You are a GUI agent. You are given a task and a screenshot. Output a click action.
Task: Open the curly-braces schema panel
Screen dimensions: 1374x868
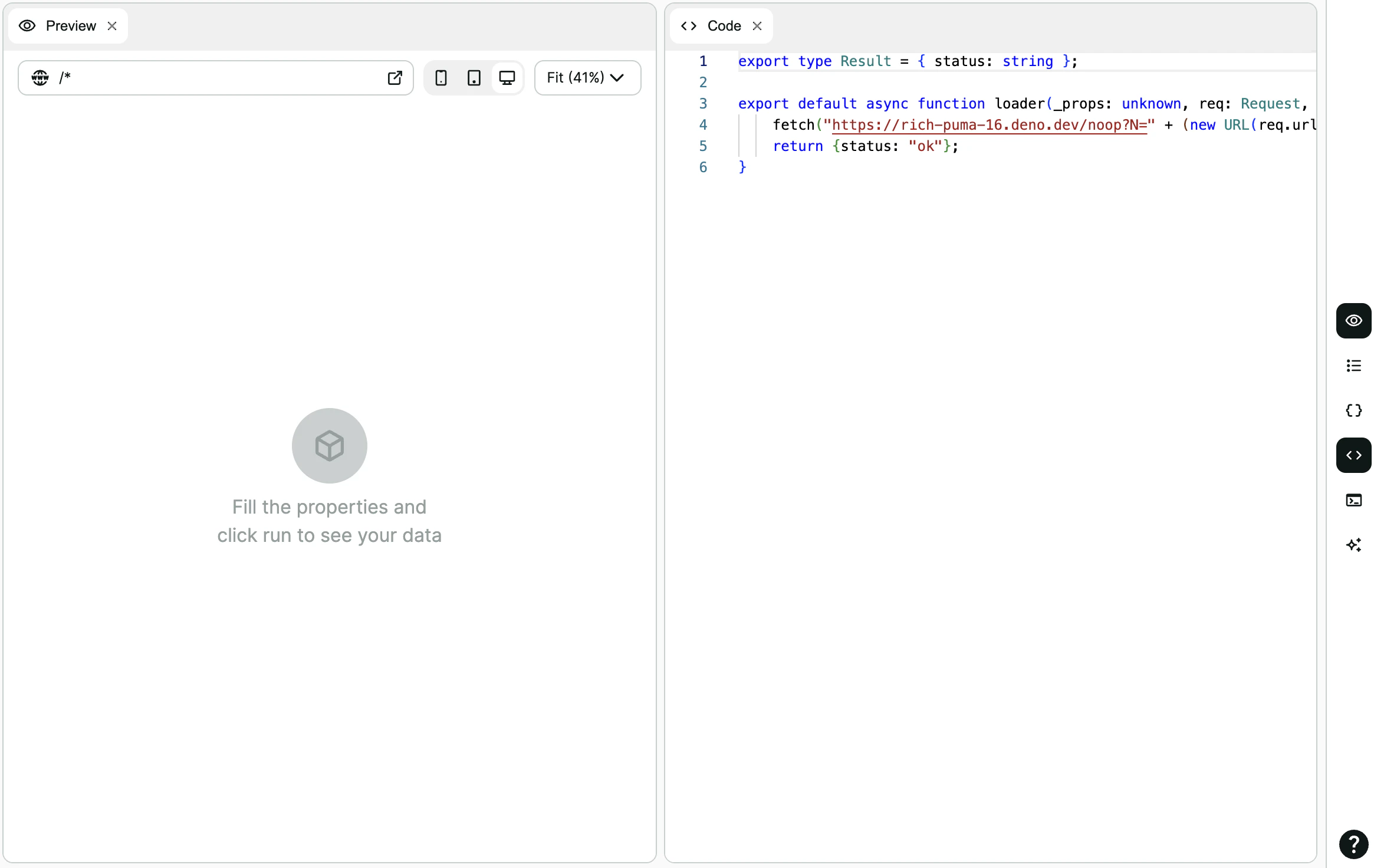tap(1353, 410)
